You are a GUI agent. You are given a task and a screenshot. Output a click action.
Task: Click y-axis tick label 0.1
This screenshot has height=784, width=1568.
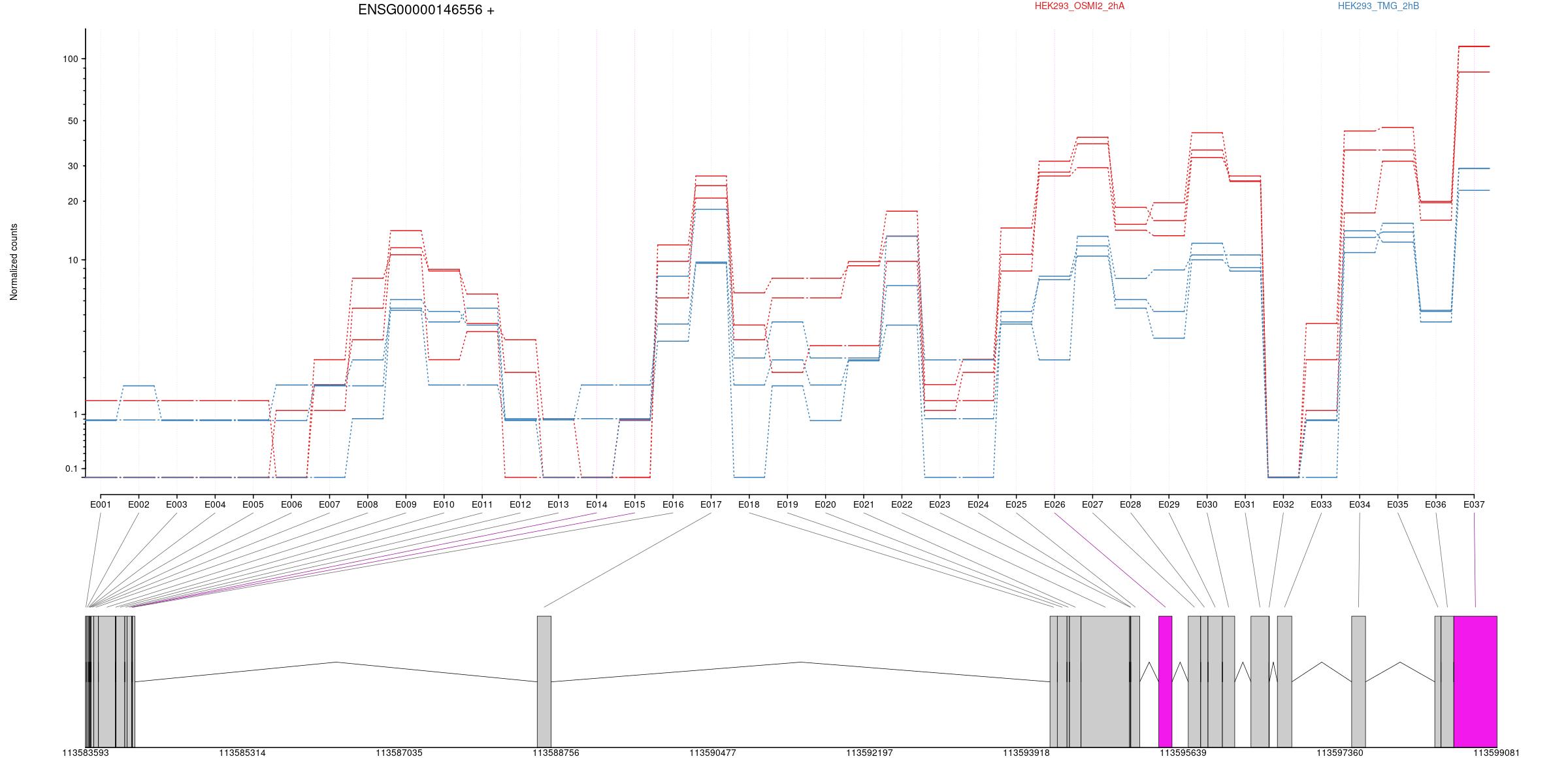coord(71,468)
